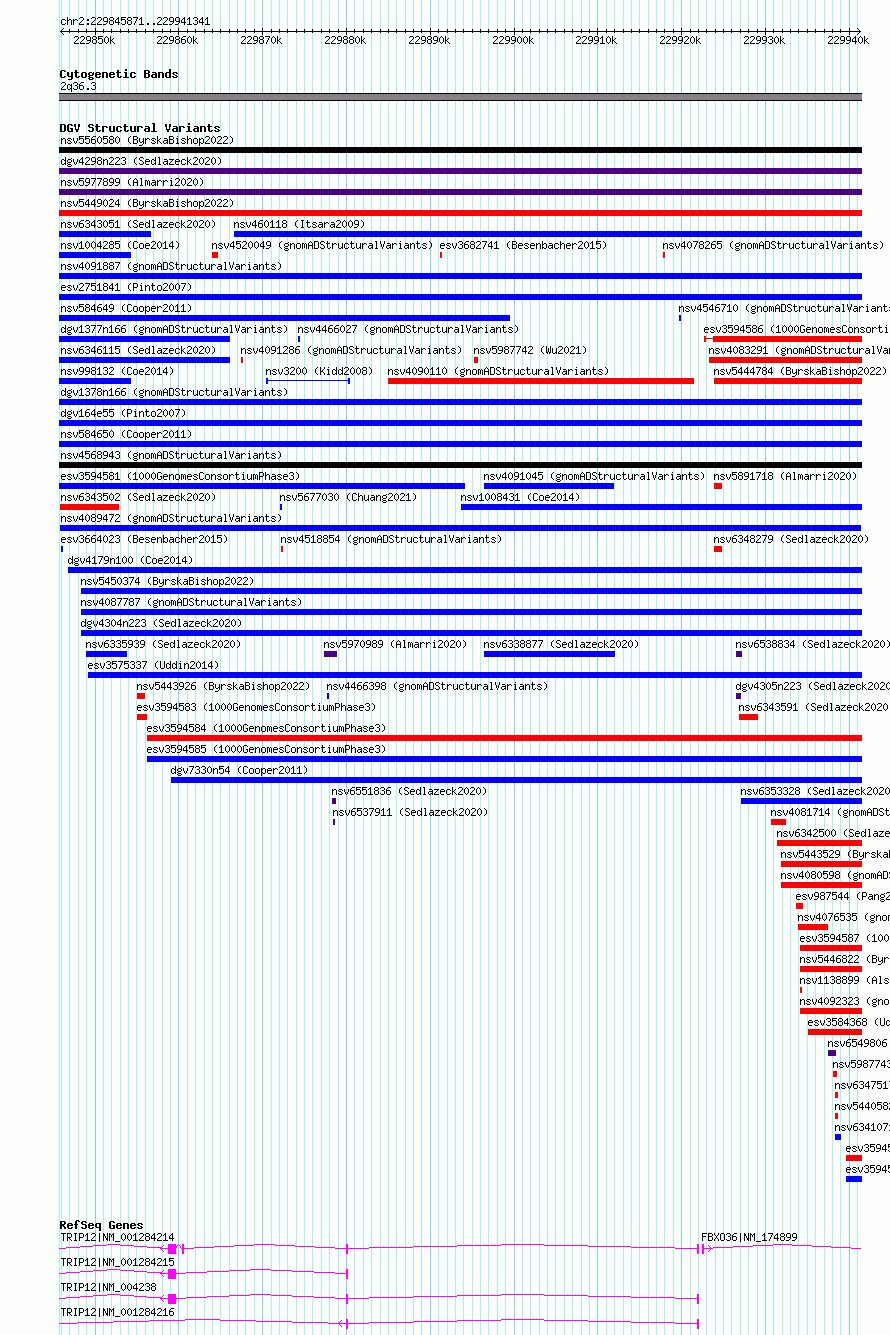
Task: Click the Cytogenetic Bands track title
Action: pyautogui.click(x=119, y=74)
